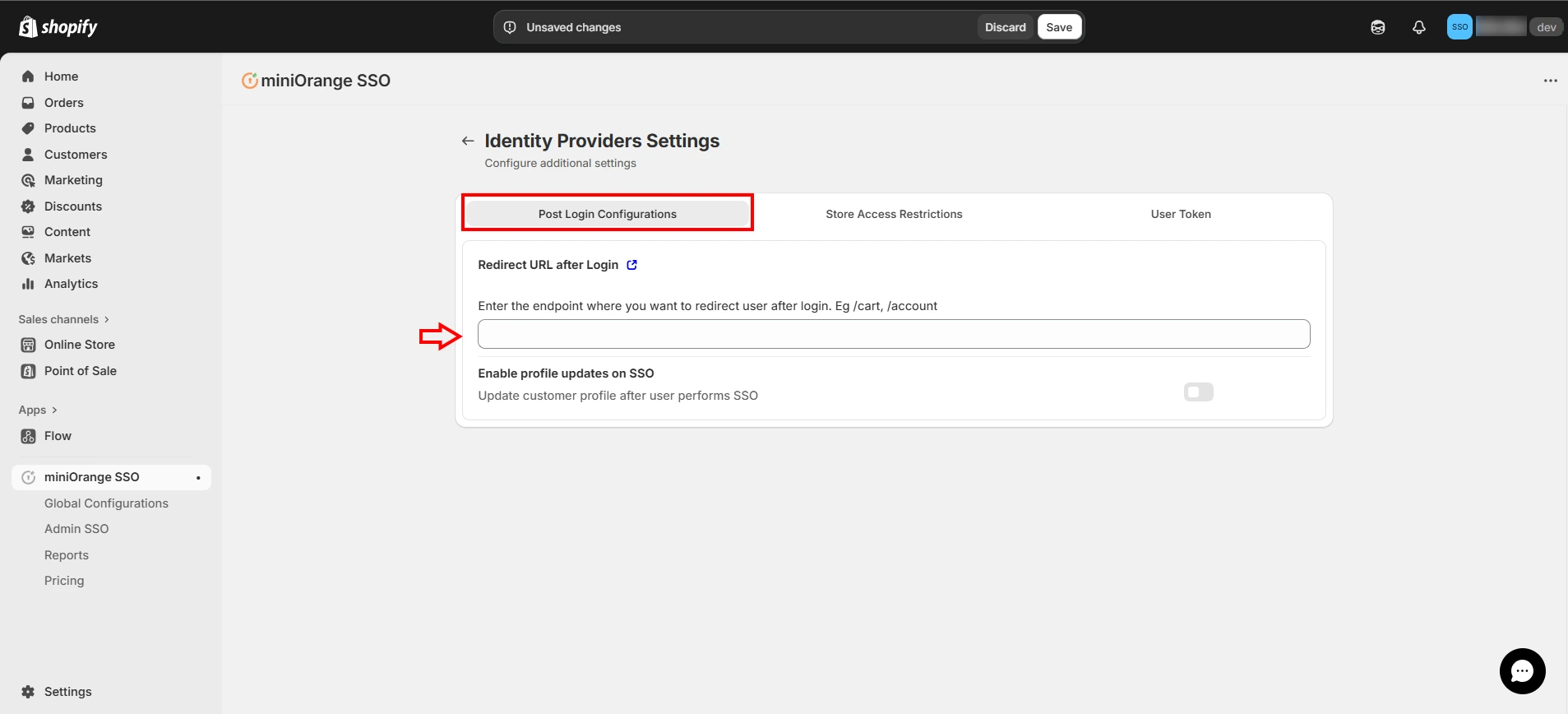The width and height of the screenshot is (1568, 714).
Task: Open Admin SSO submenu item
Action: pos(76,529)
